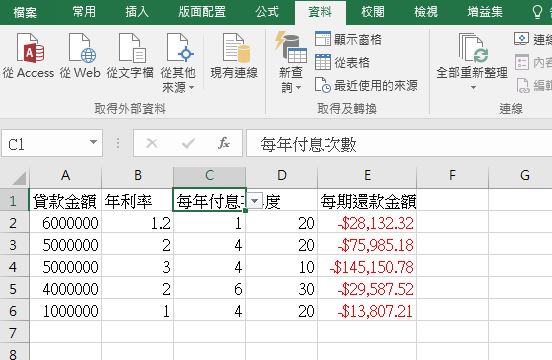Click the formula bar options dots handle
Viewport: 552px width, 360px height.
(x=118, y=143)
